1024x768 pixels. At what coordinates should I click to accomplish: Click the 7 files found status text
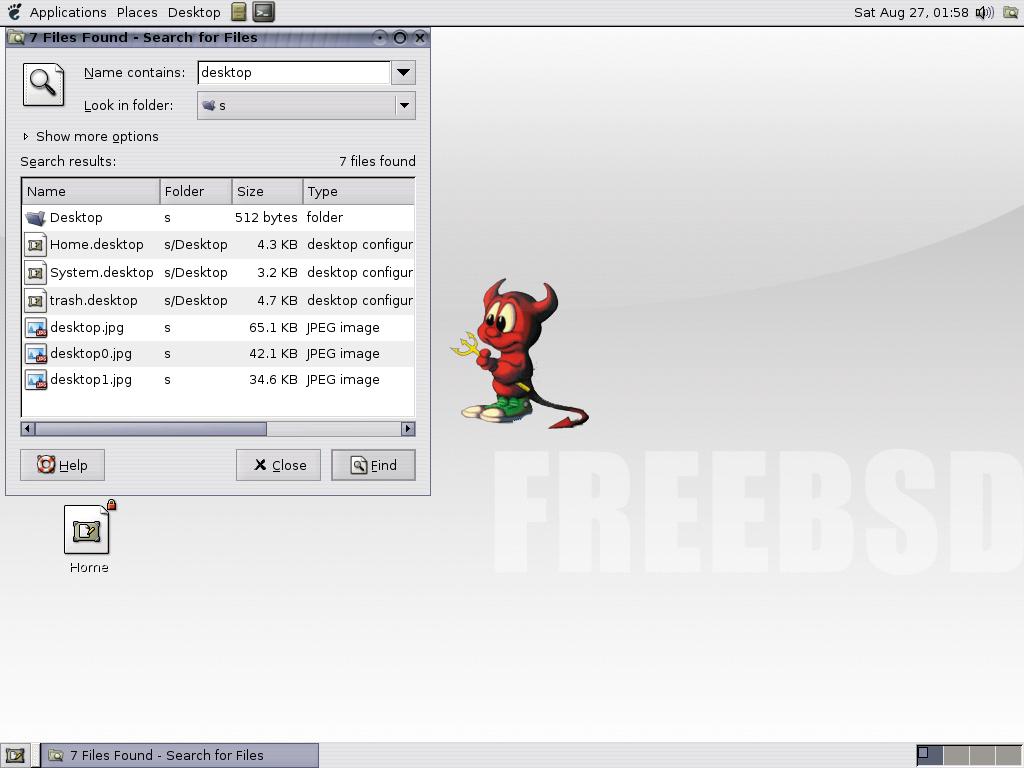pyautogui.click(x=377, y=161)
